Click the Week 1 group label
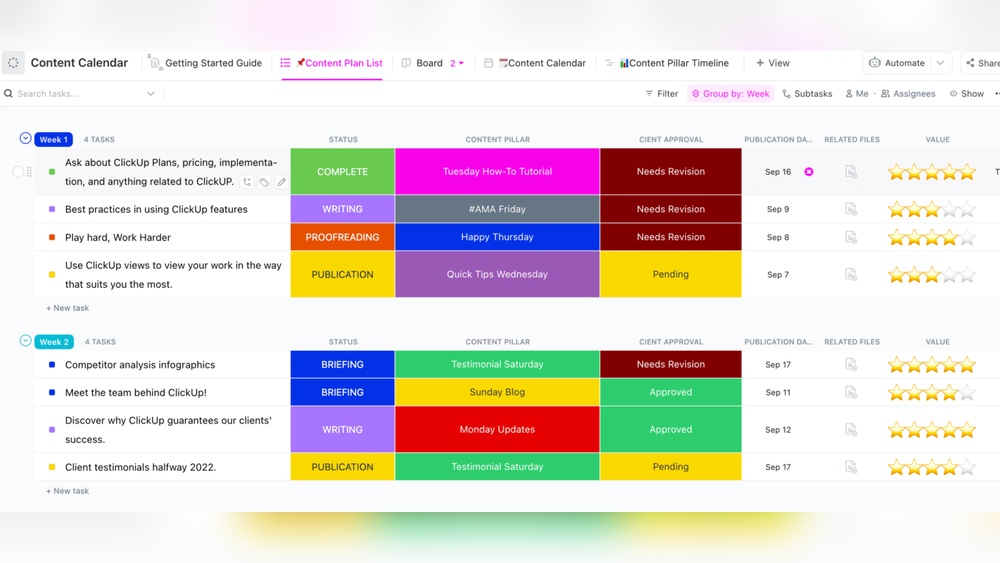The width and height of the screenshot is (1000, 563). (x=54, y=140)
